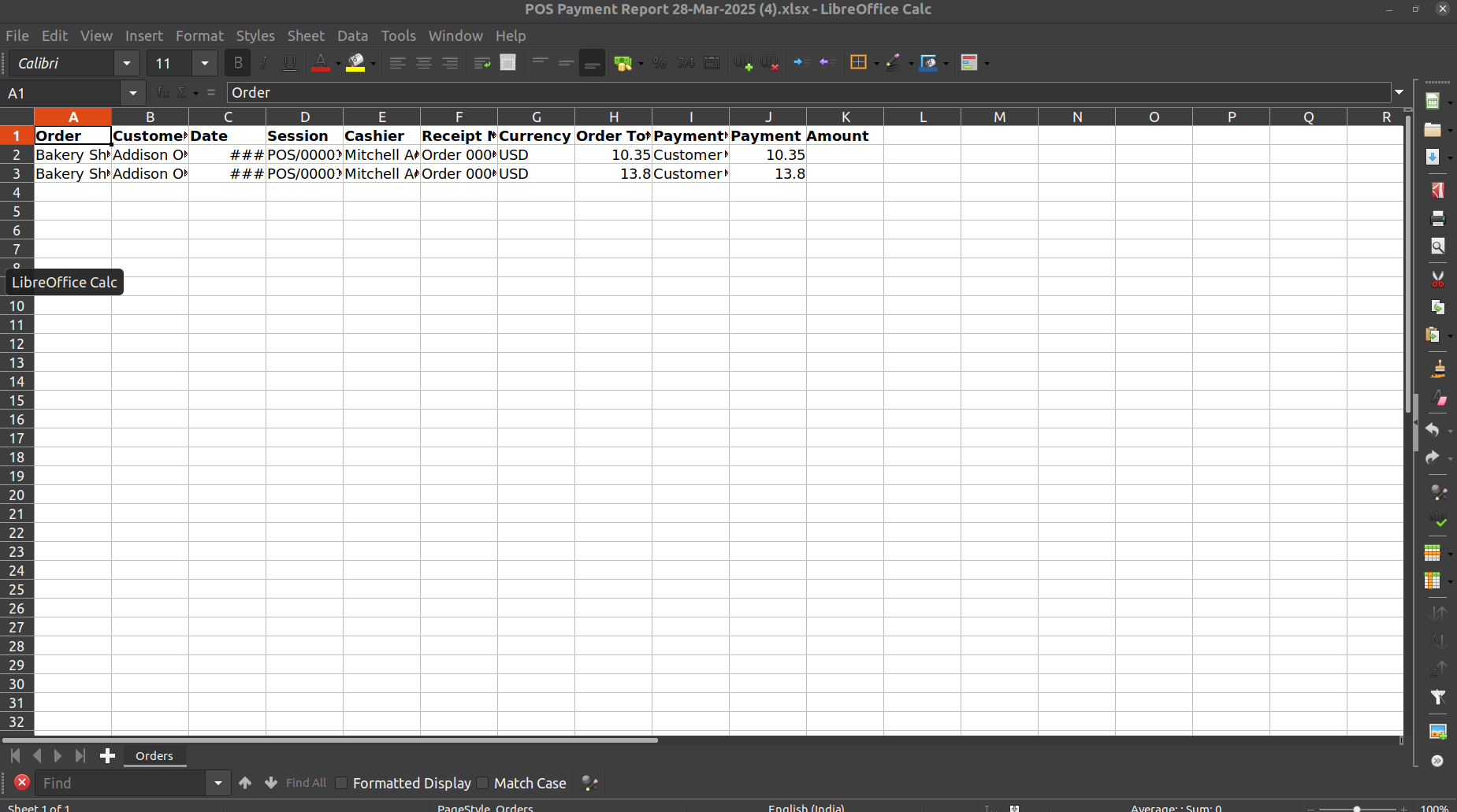Viewport: 1457px width, 812px height.
Task: Expand the Calibri font name dropdown
Action: 126,63
